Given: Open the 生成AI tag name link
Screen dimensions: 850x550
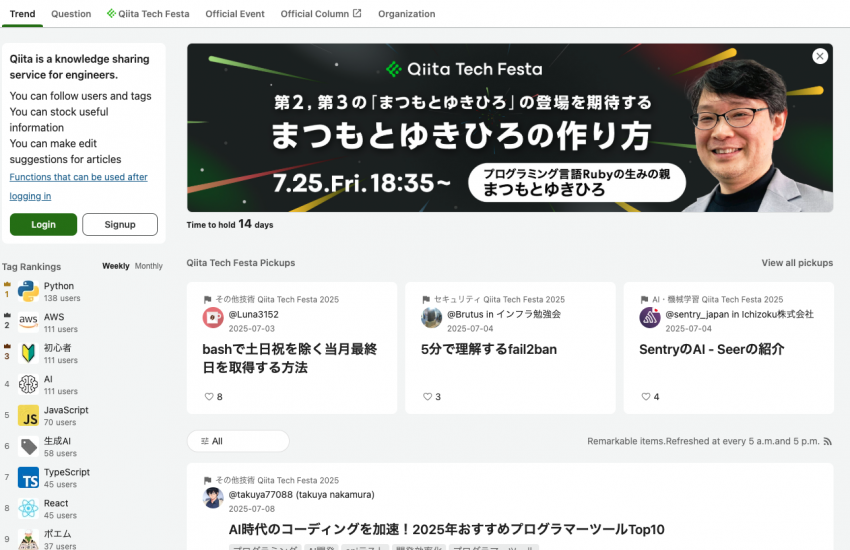Looking at the screenshot, I should click(57, 441).
